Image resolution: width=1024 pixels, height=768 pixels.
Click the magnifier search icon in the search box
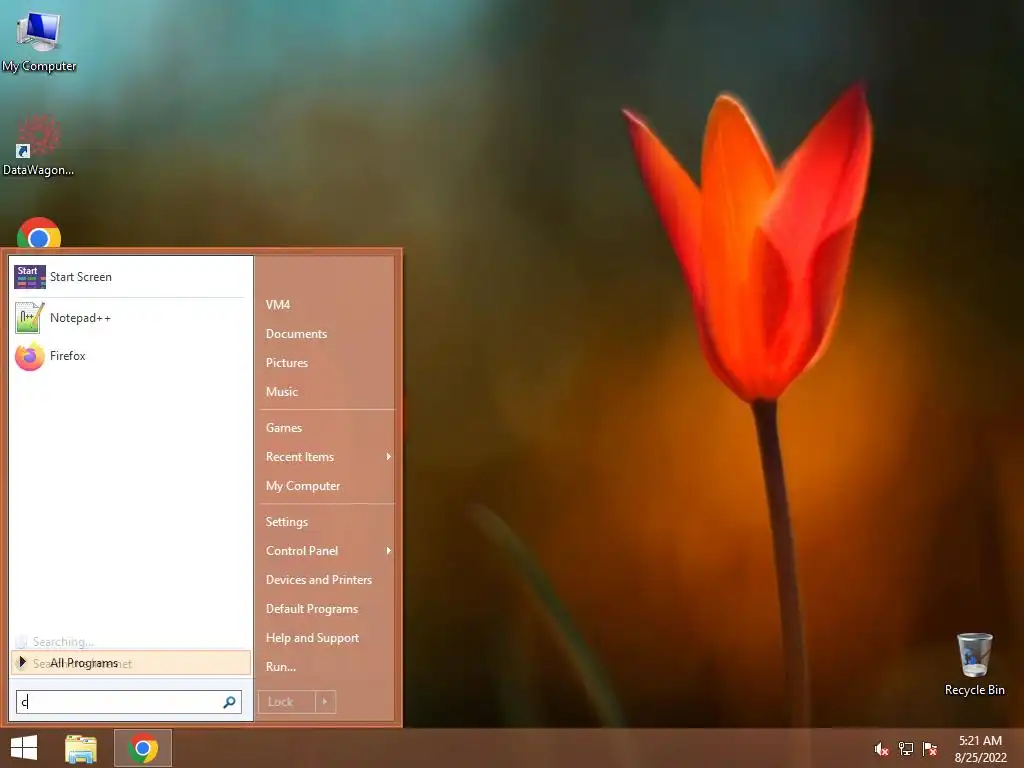229,702
